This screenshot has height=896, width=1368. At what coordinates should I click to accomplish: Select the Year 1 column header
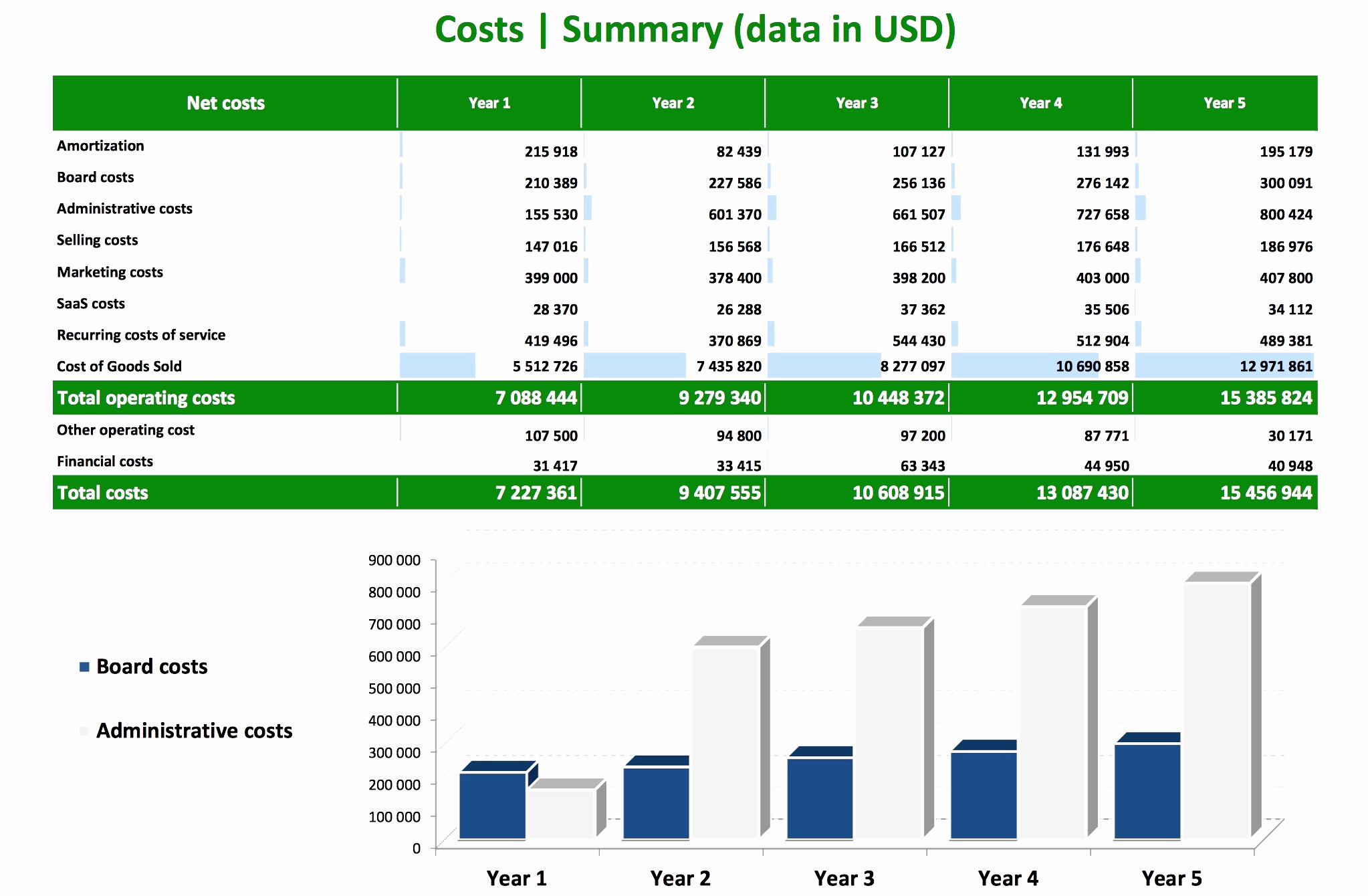click(x=489, y=103)
